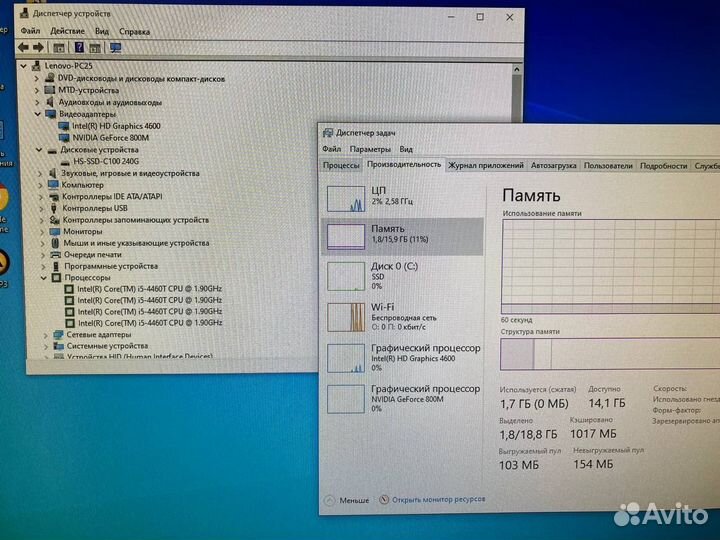Click the Очереди печати printer icon

[x=55, y=254]
